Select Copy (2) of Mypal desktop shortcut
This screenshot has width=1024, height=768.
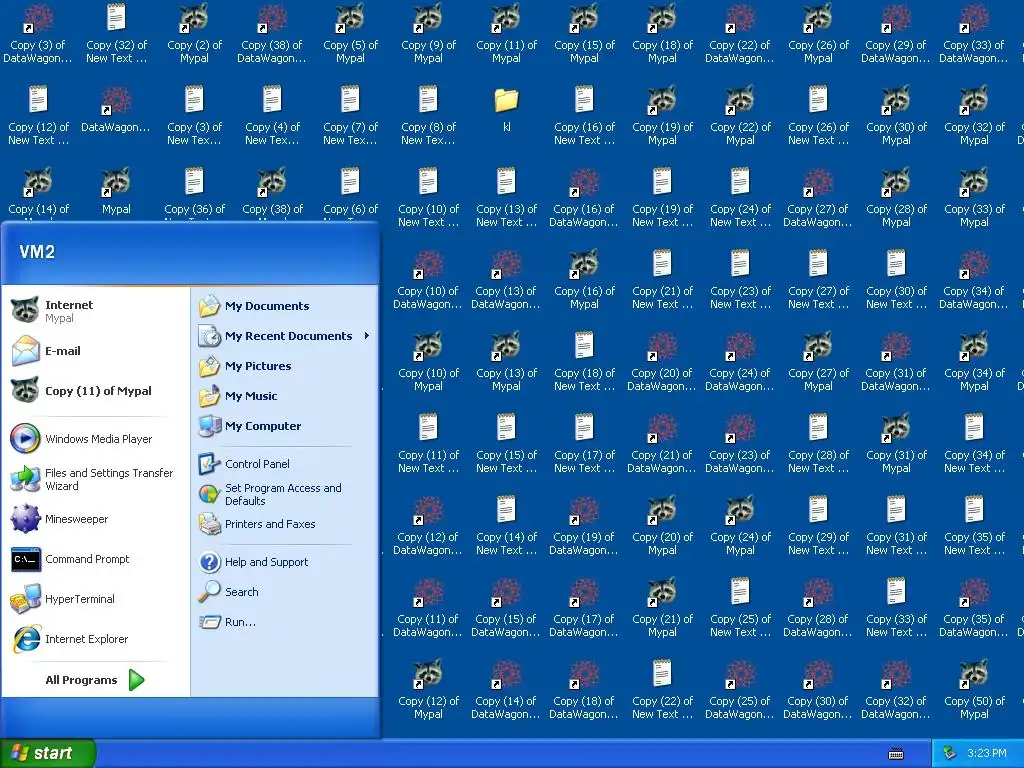(194, 33)
